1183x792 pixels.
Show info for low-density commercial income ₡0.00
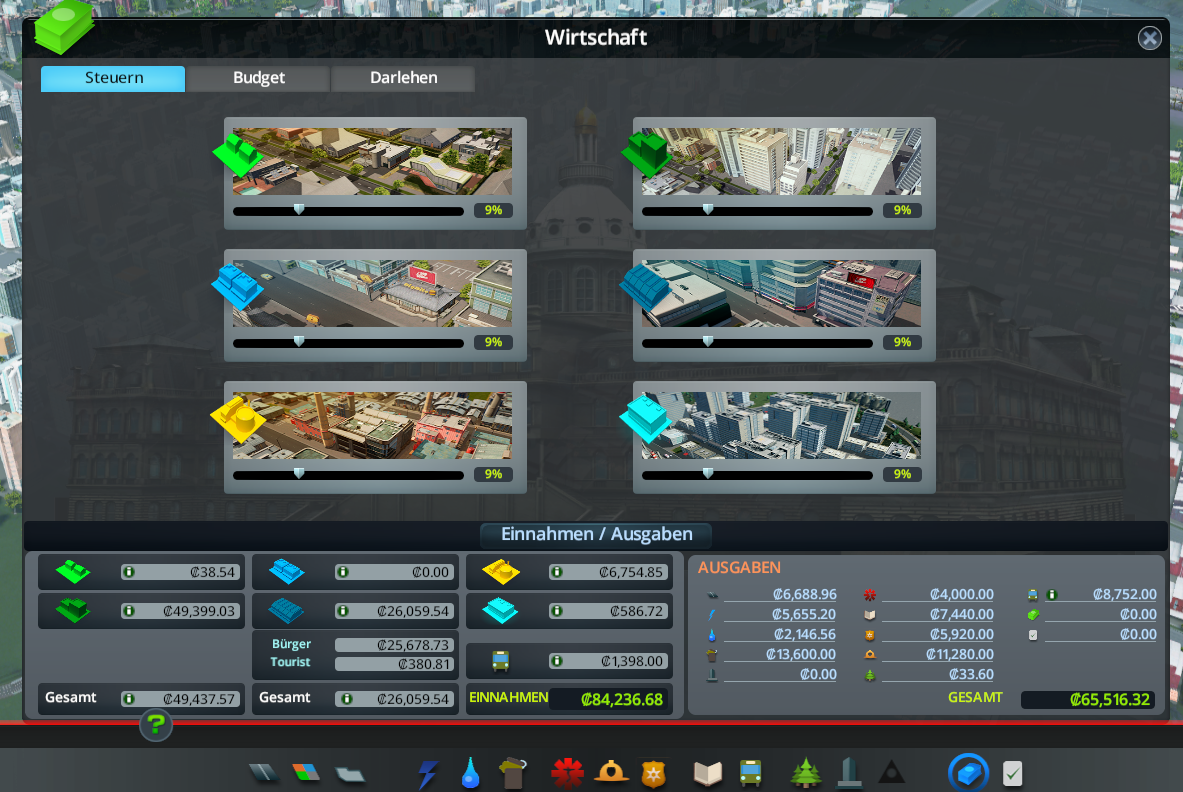tap(343, 573)
